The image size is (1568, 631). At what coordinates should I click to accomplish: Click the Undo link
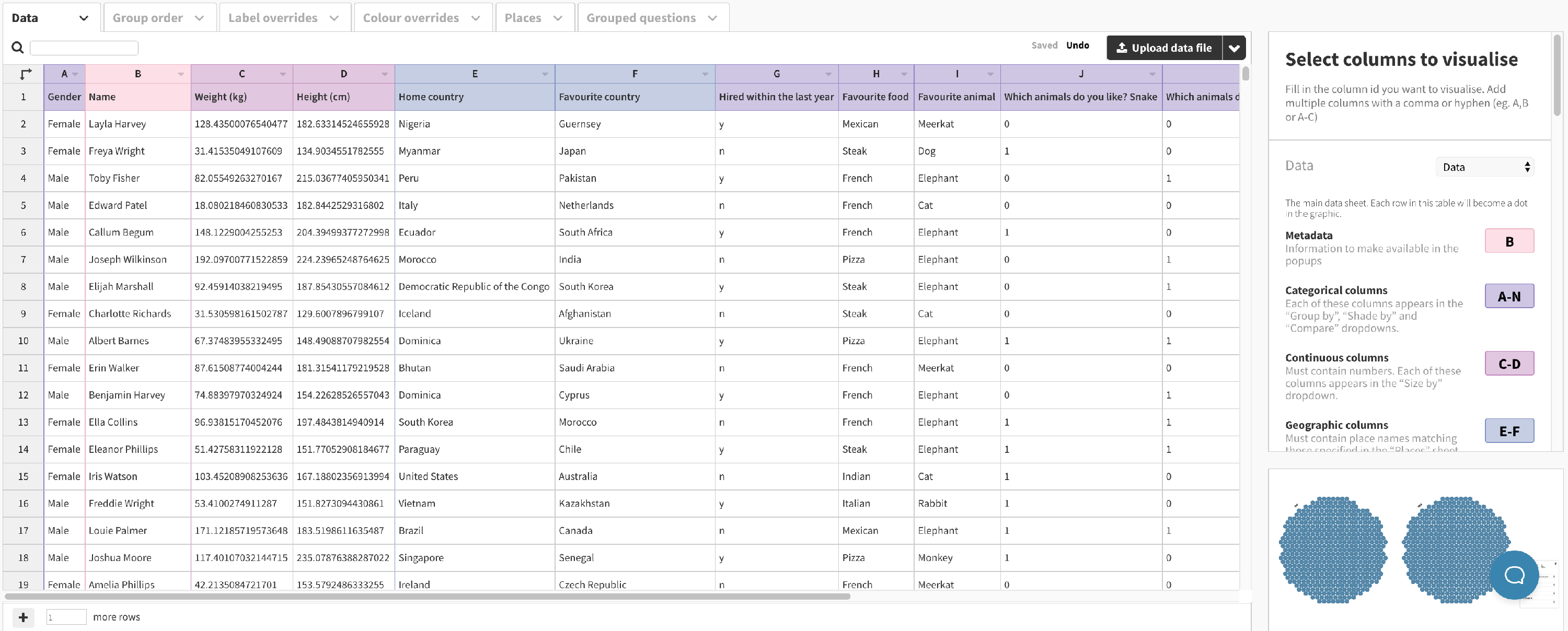[x=1077, y=45]
